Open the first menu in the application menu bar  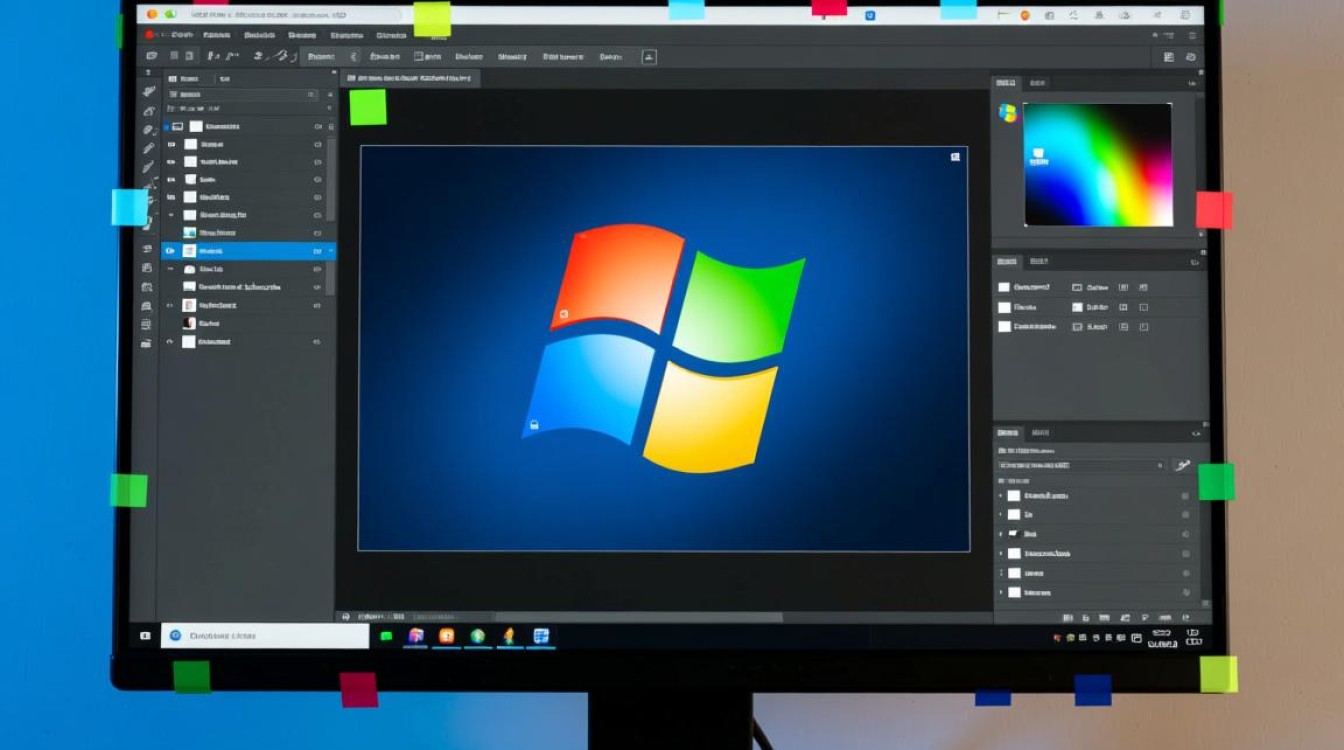[x=182, y=35]
